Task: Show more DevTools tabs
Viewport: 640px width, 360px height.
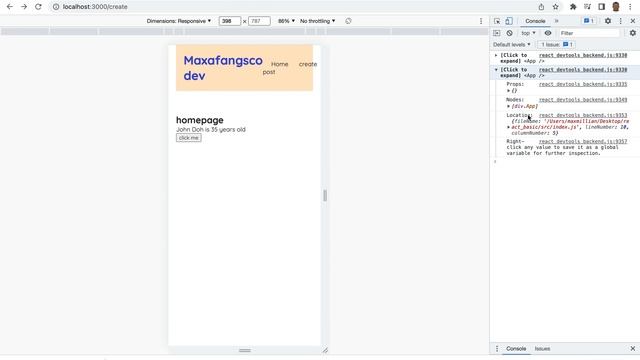Action: 556,21
